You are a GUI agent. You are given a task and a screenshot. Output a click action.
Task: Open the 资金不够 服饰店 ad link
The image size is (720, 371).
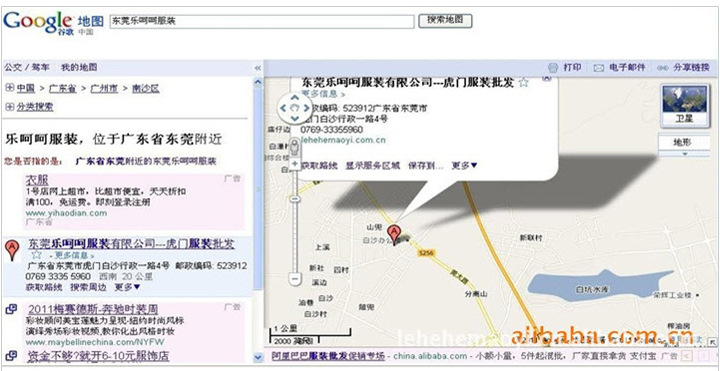[98, 355]
